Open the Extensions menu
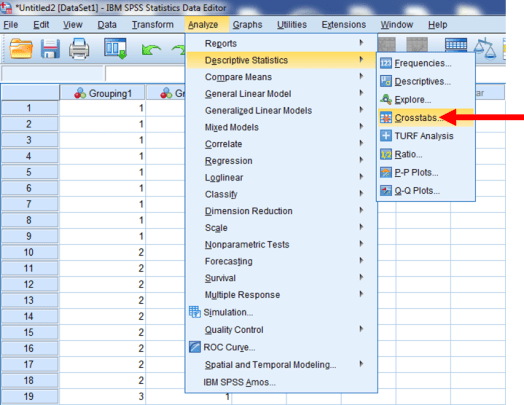524x405 pixels. click(x=344, y=25)
